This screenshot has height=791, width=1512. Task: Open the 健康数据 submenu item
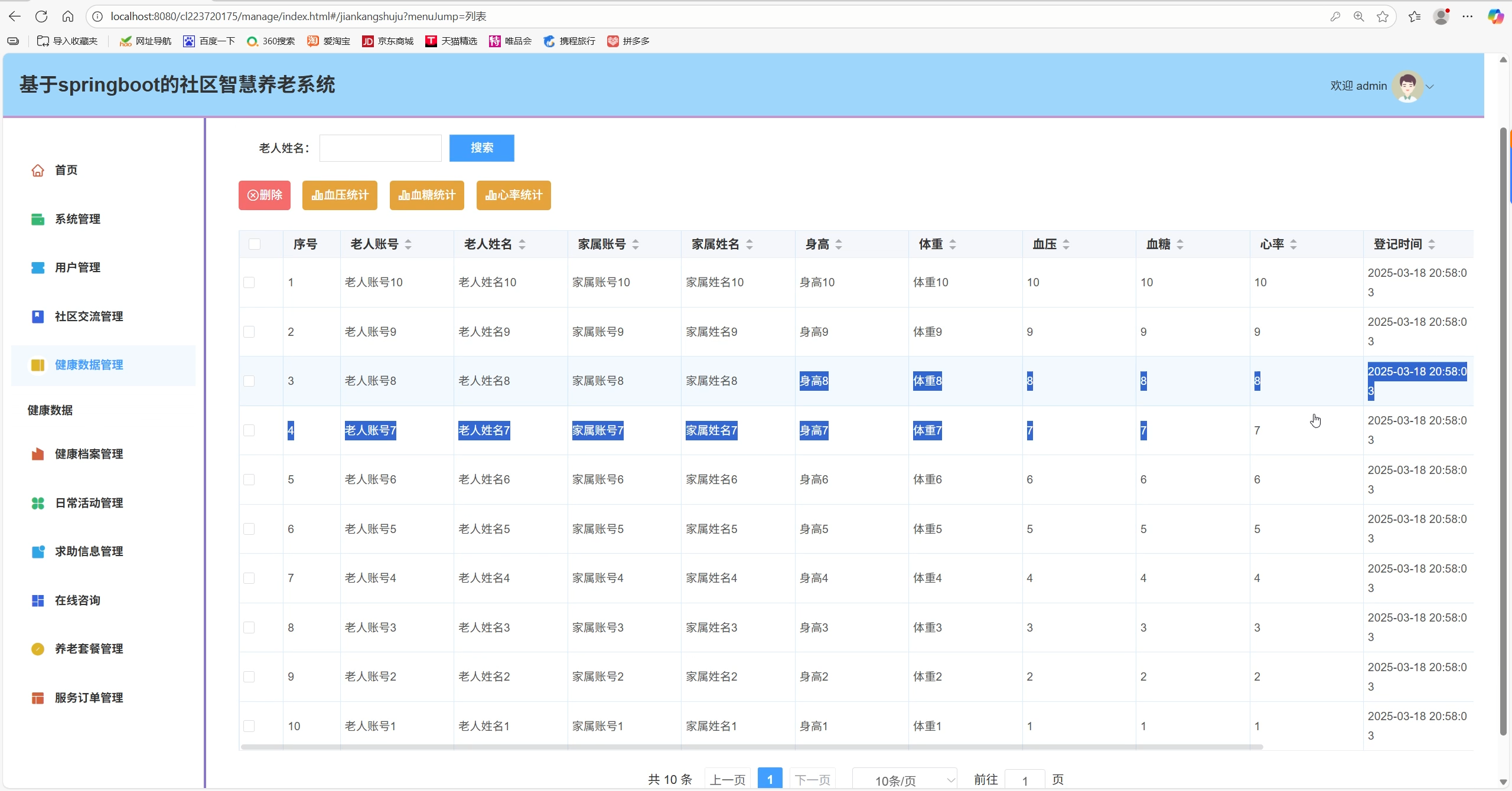(50, 410)
